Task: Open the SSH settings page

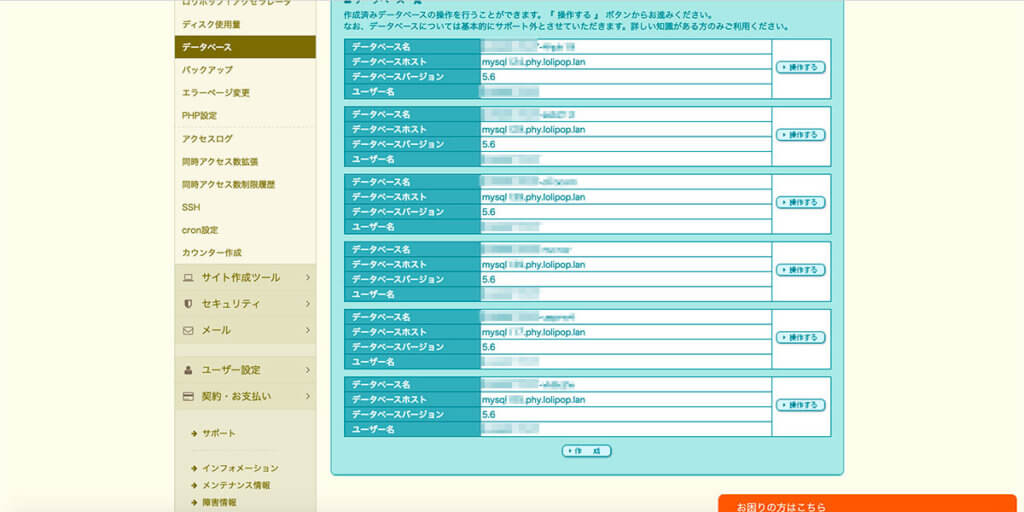Action: click(191, 207)
